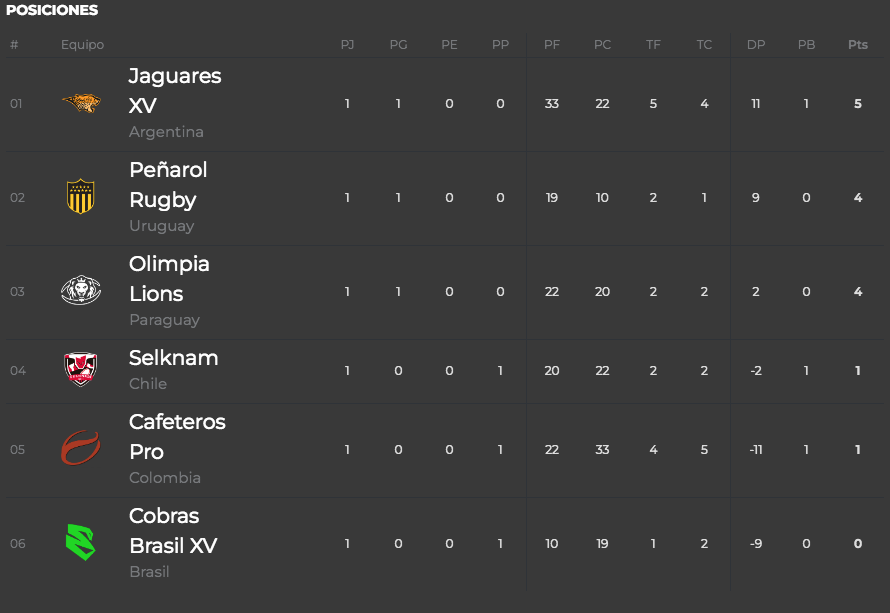Click the Olimpia Lions lion head logo

[x=81, y=290]
